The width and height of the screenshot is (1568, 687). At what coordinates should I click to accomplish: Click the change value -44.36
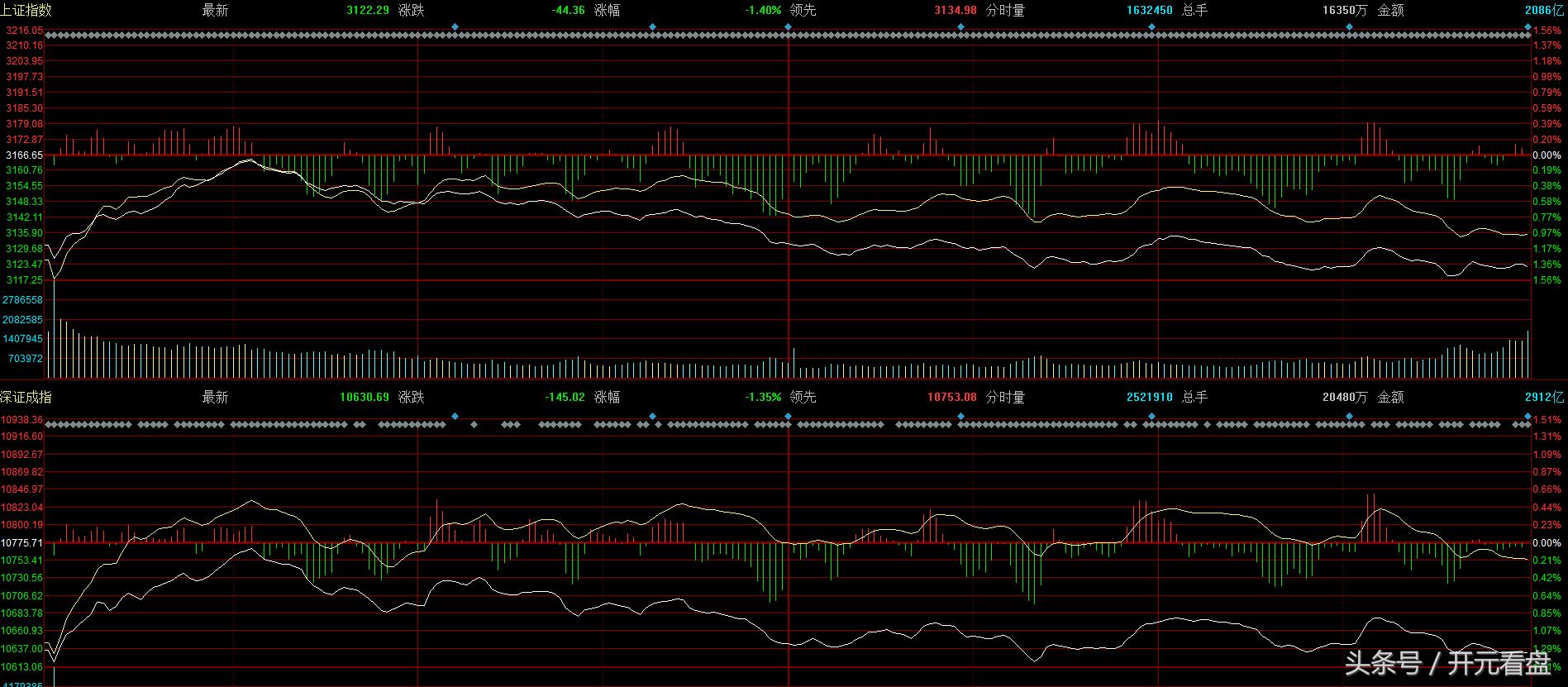(568, 11)
